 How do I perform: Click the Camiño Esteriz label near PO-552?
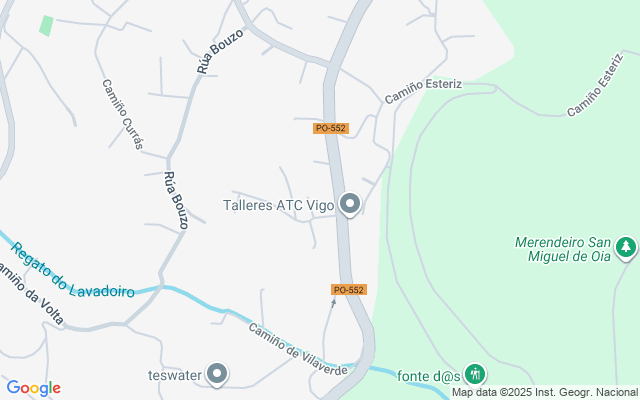click(423, 91)
